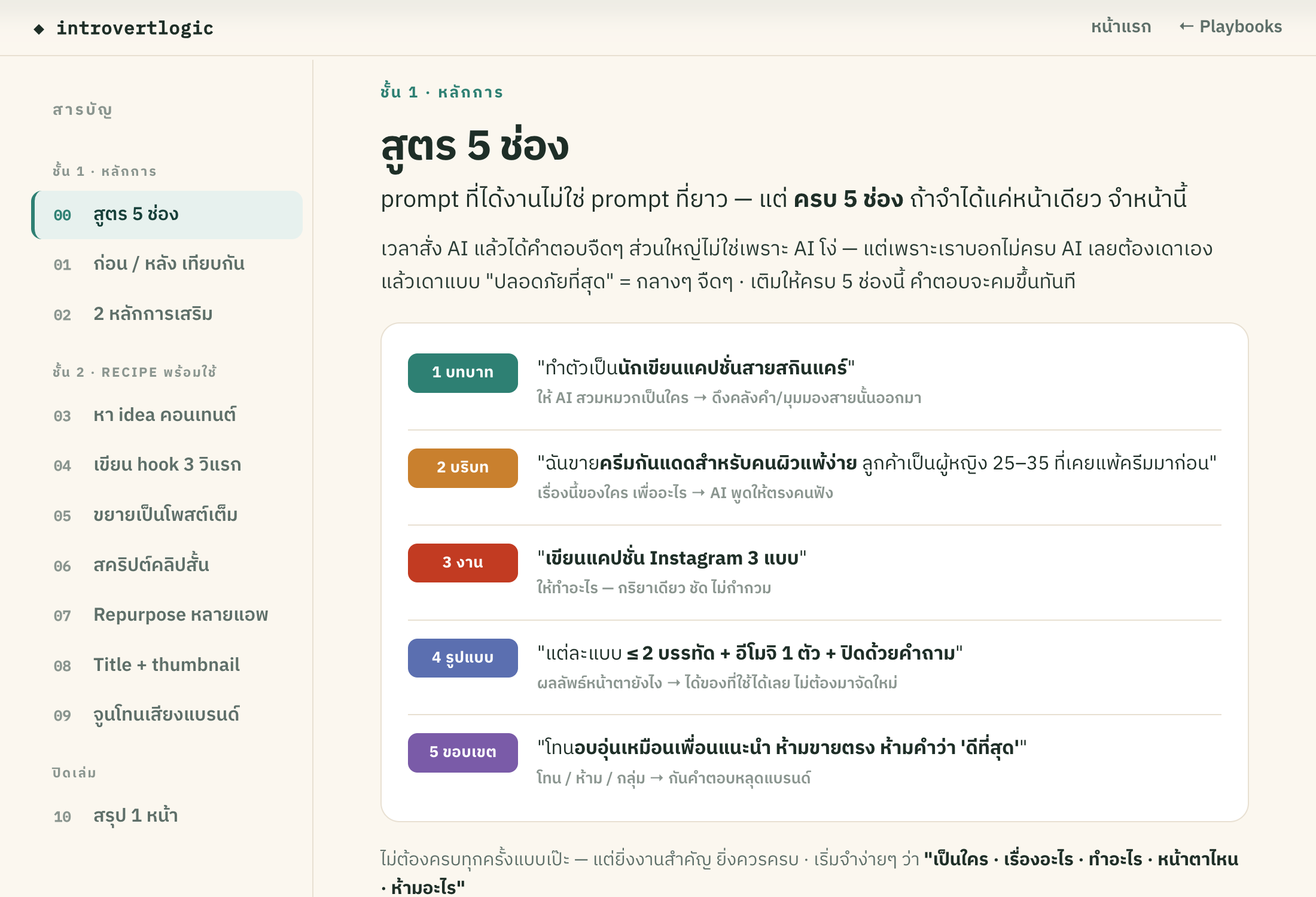Open sidebar item 05 ขยายเป็นโพสต์เต็ม

(x=167, y=515)
